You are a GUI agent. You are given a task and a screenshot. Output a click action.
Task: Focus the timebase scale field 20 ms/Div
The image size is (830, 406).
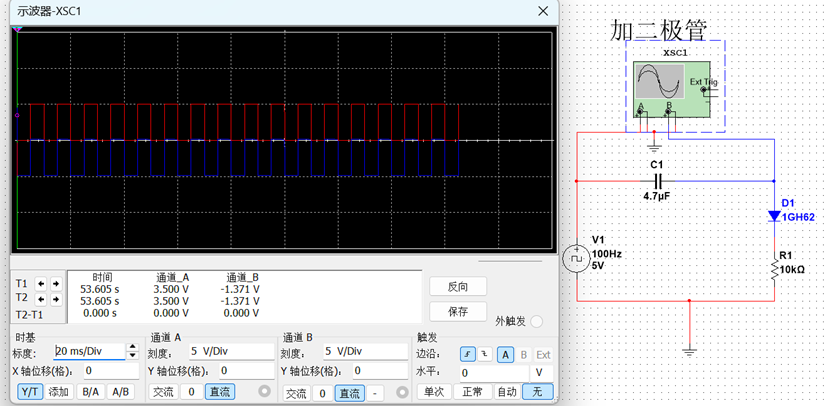coord(89,351)
